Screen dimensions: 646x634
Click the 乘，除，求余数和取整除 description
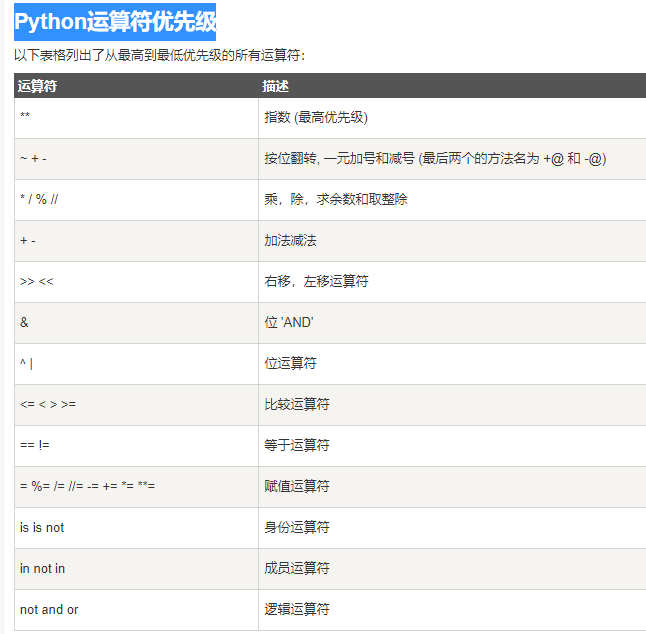336,199
